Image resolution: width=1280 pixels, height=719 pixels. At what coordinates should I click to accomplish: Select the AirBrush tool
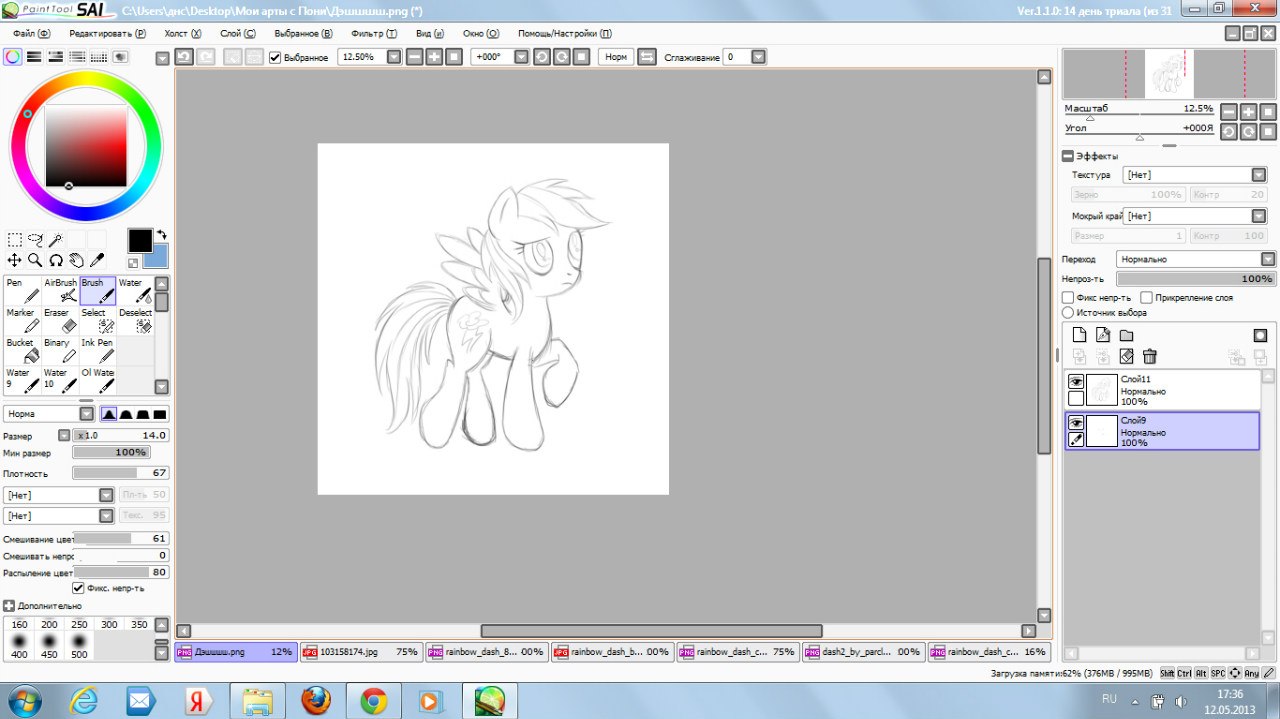61,290
